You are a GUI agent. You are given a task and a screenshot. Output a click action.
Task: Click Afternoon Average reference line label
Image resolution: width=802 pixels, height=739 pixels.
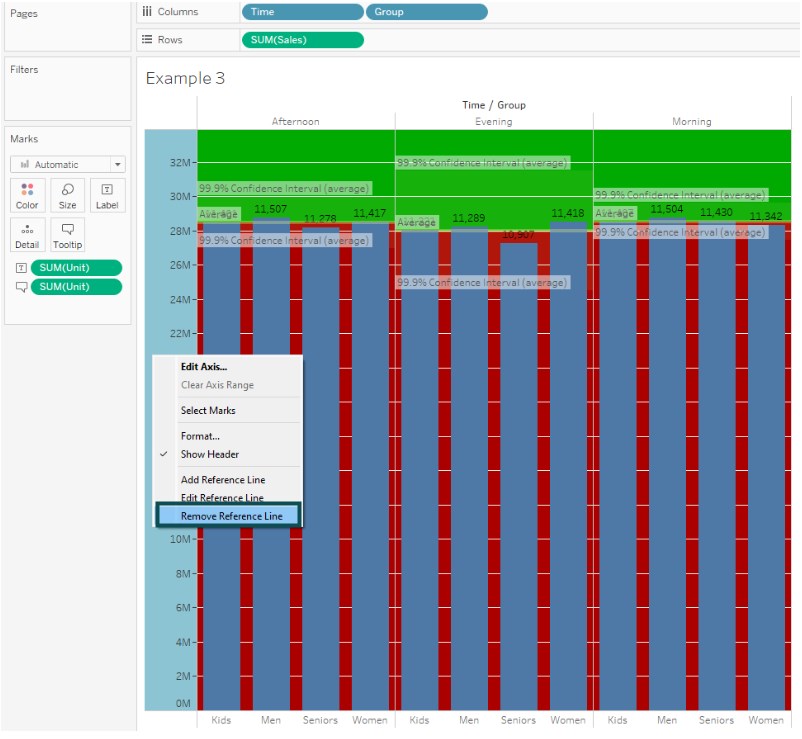[x=218, y=214]
